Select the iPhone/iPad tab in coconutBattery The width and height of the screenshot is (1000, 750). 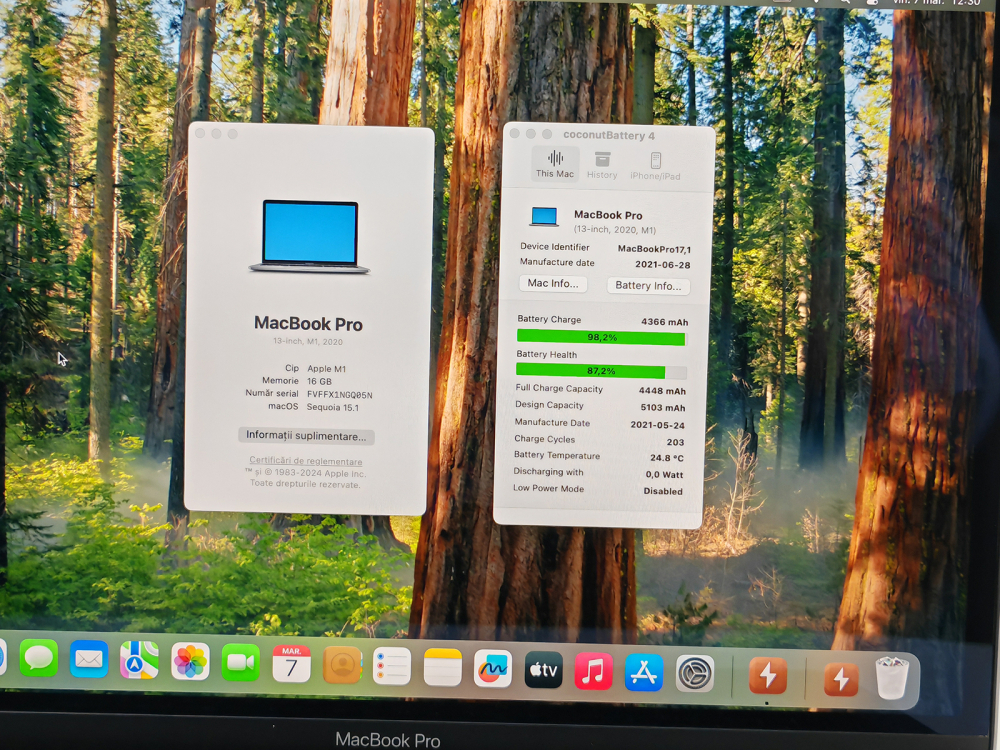[655, 166]
